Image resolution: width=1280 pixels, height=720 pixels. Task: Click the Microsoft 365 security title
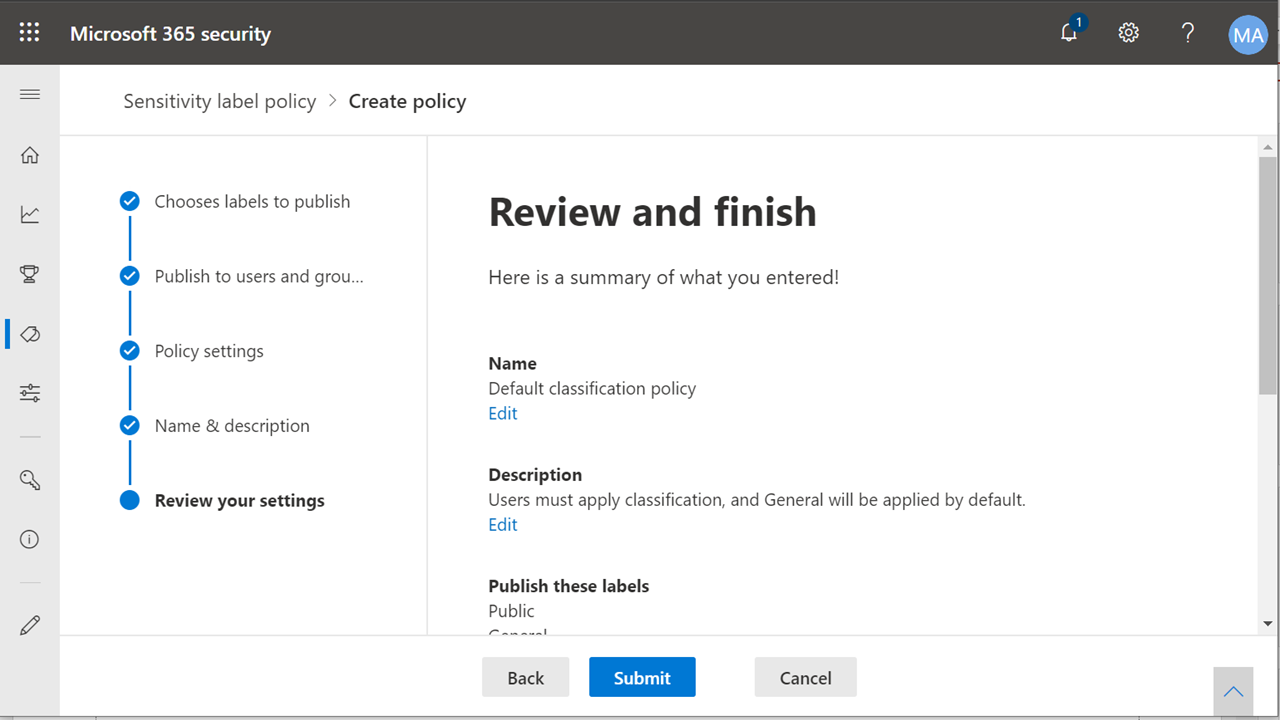click(x=170, y=34)
